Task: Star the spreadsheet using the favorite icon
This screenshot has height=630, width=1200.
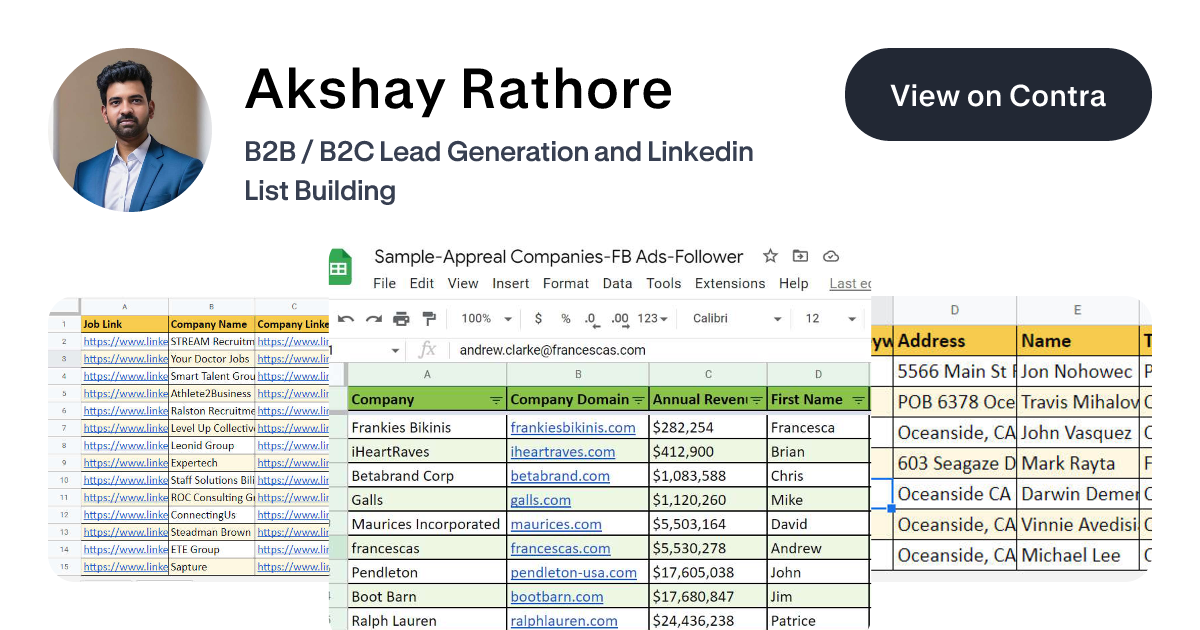Action: pos(770,256)
